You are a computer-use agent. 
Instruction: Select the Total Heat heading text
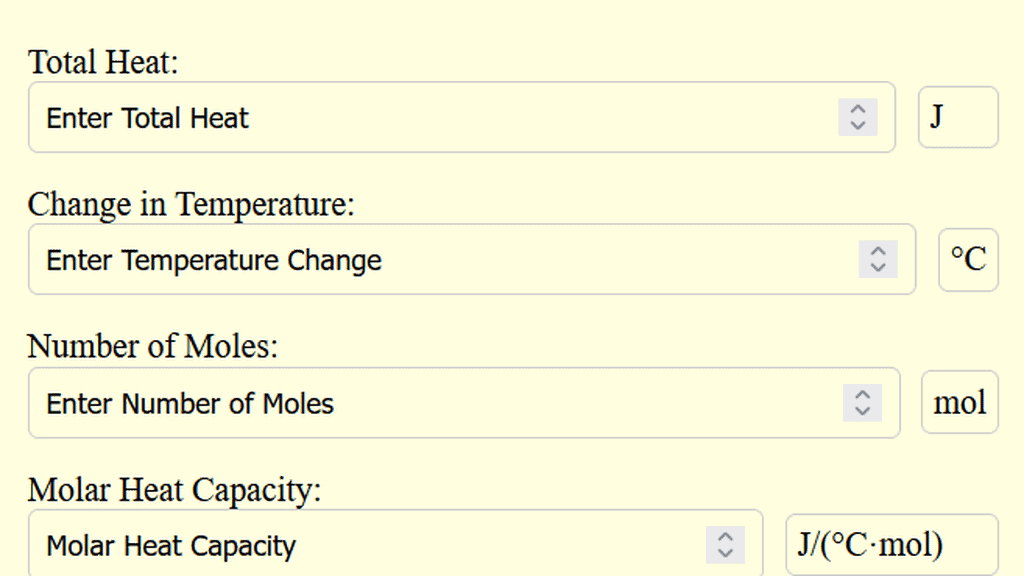[x=103, y=61]
